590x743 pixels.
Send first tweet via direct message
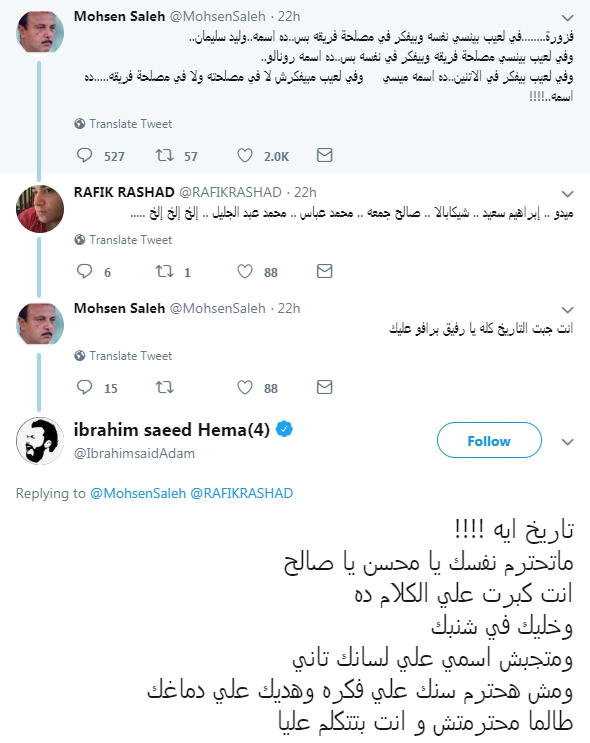tap(325, 155)
